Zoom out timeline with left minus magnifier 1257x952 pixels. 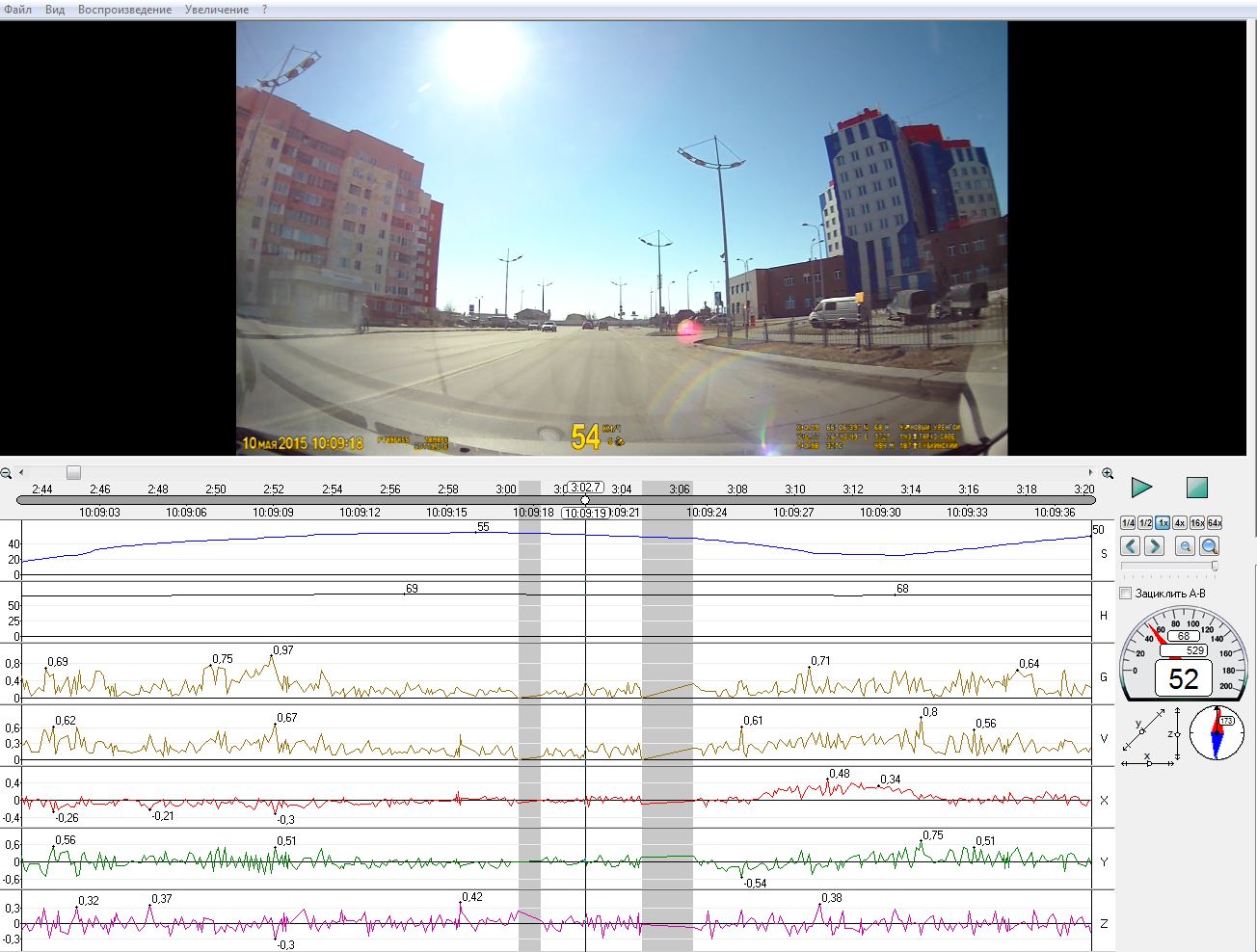pos(7,473)
